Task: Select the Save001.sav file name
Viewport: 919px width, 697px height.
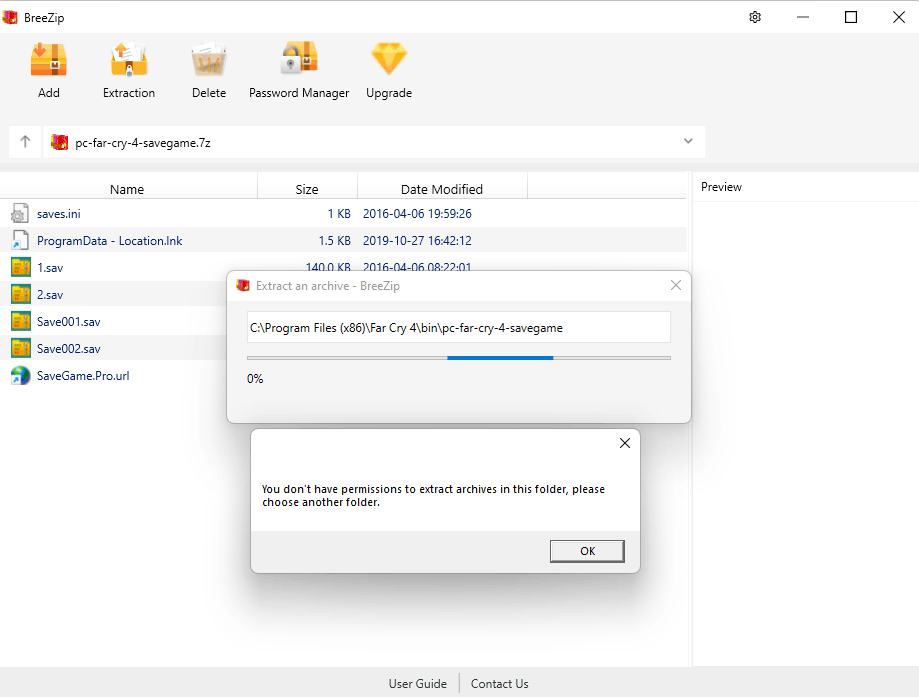Action: point(69,321)
